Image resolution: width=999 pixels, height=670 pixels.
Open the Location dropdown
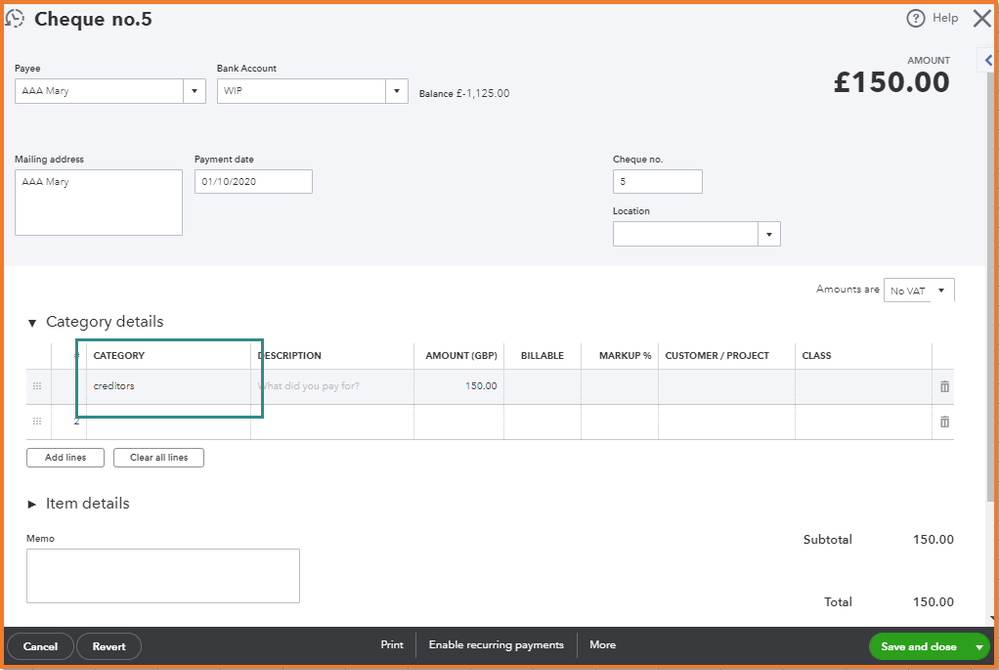click(x=769, y=234)
